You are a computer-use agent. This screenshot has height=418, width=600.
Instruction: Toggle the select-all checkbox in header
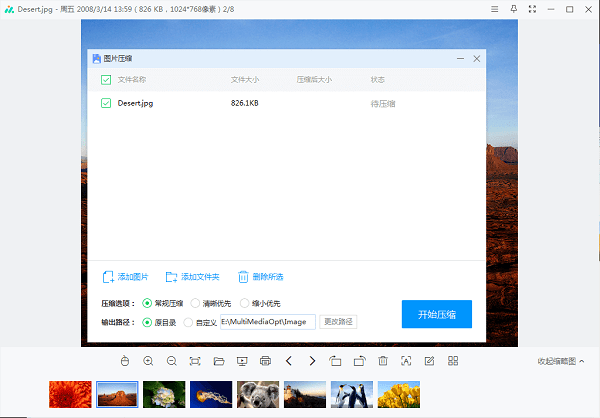[x=106, y=79]
